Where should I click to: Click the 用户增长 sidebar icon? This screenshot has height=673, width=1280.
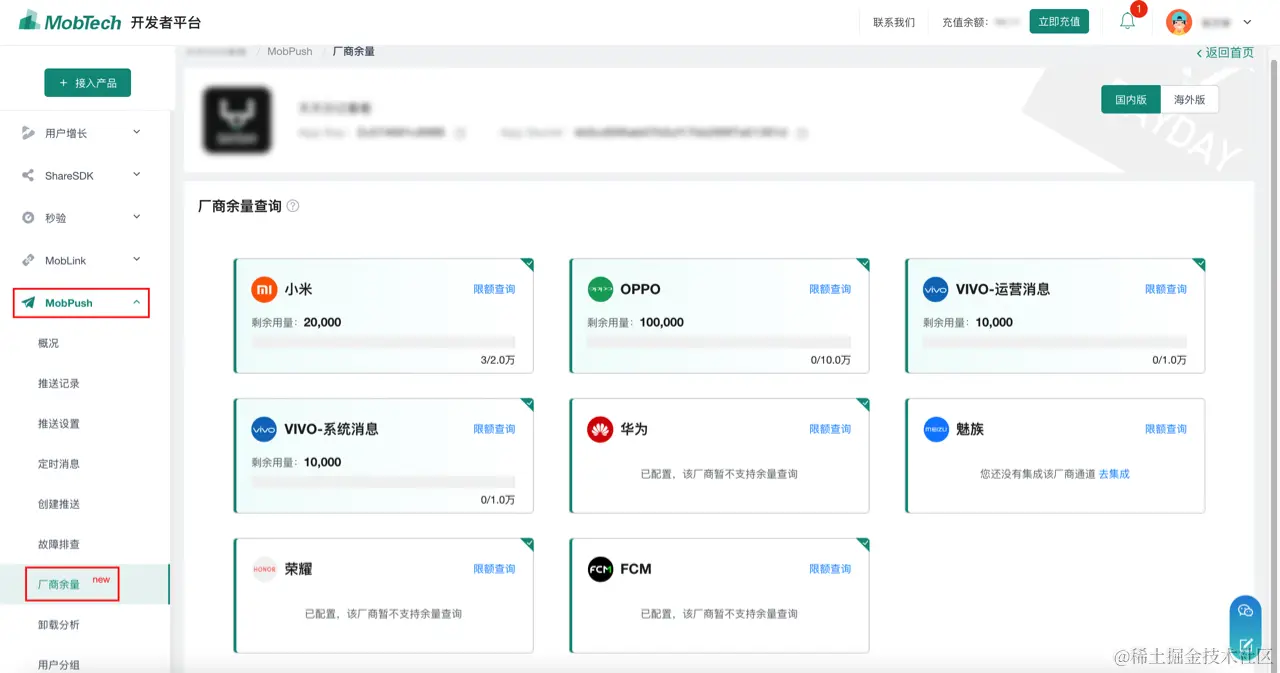28,133
